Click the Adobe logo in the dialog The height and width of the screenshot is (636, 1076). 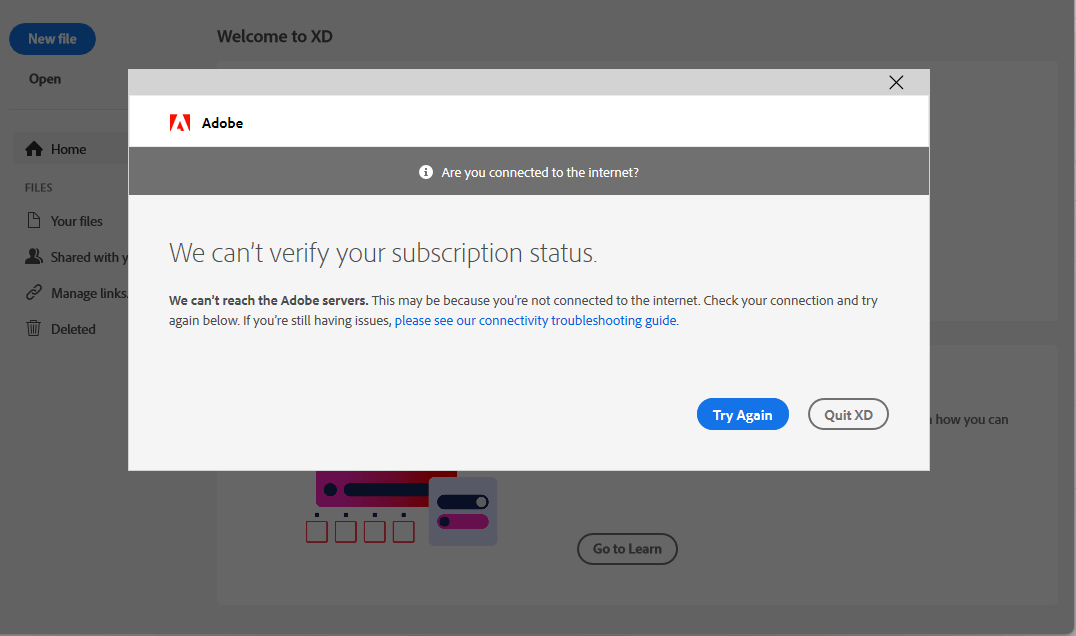[180, 123]
